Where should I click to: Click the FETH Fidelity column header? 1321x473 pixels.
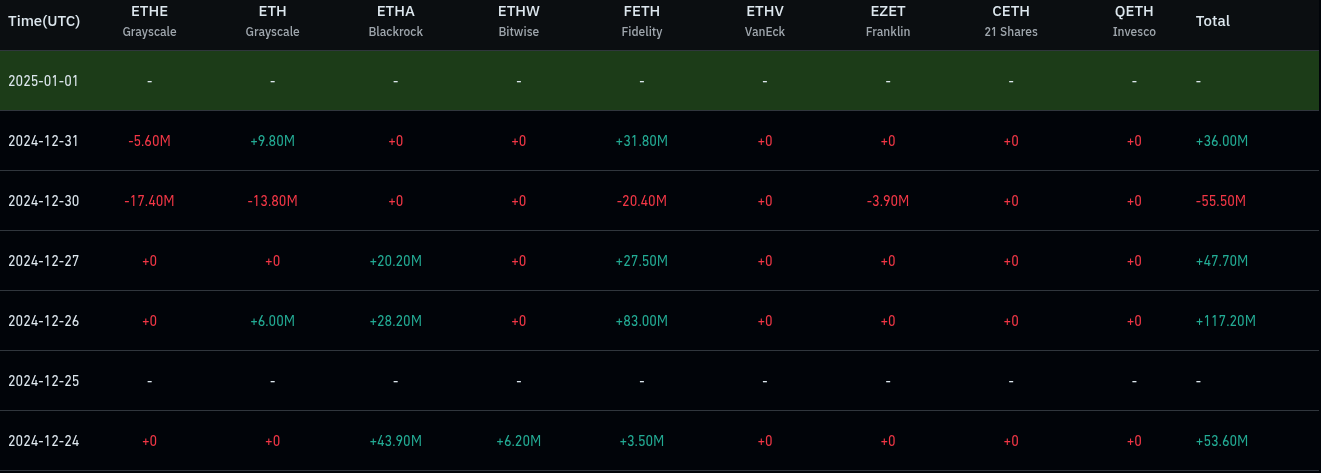tap(641, 21)
